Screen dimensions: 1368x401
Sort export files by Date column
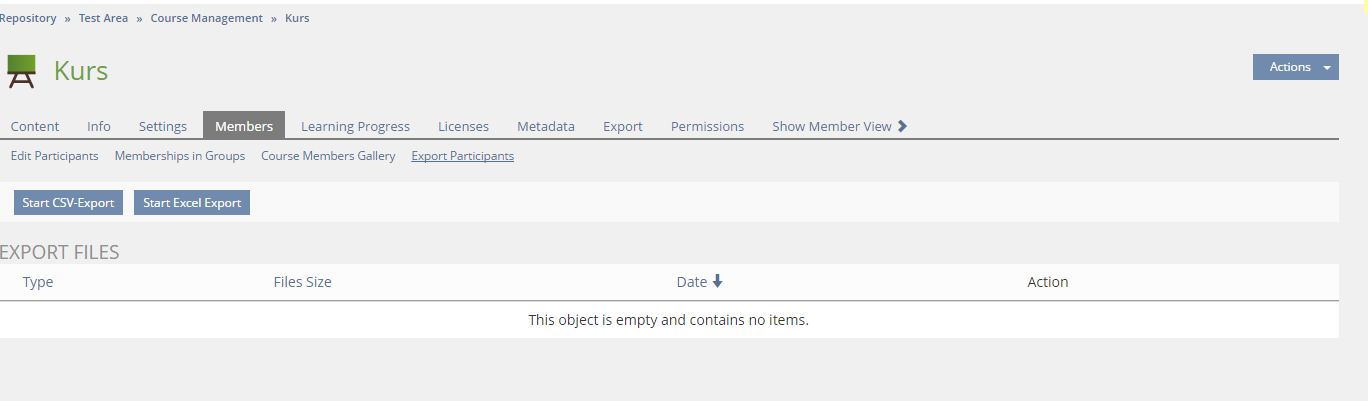point(692,282)
